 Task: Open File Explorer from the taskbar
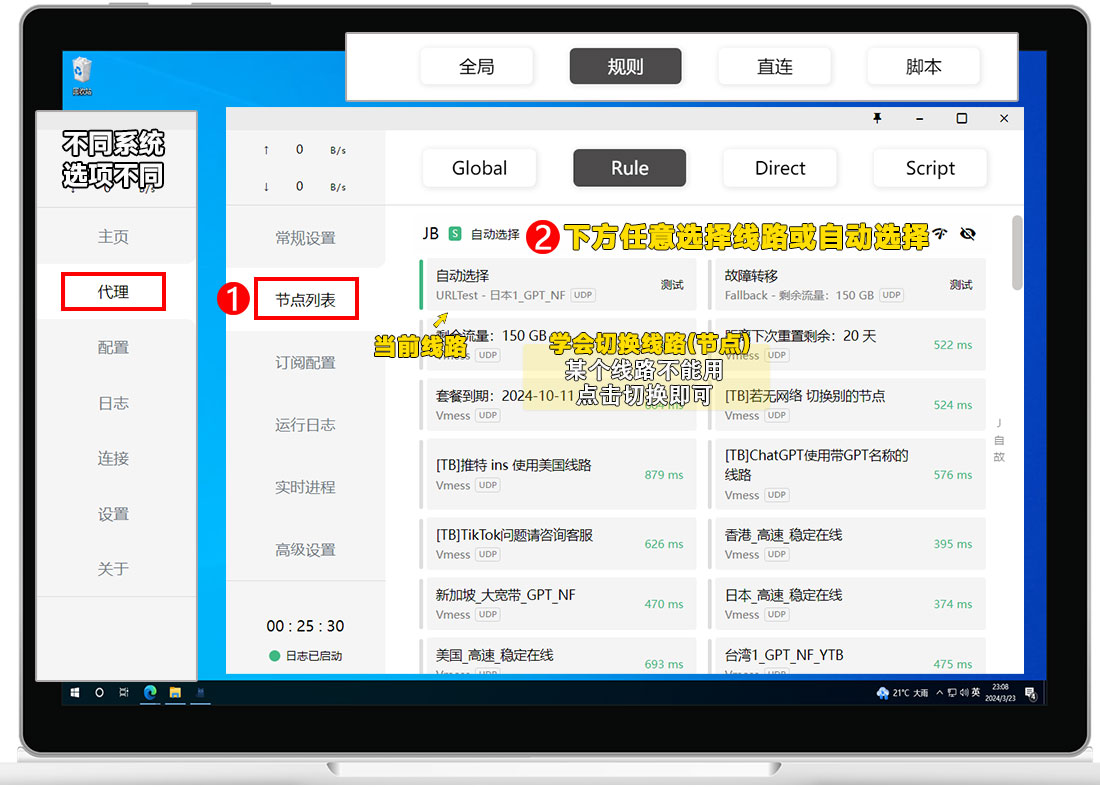175,692
